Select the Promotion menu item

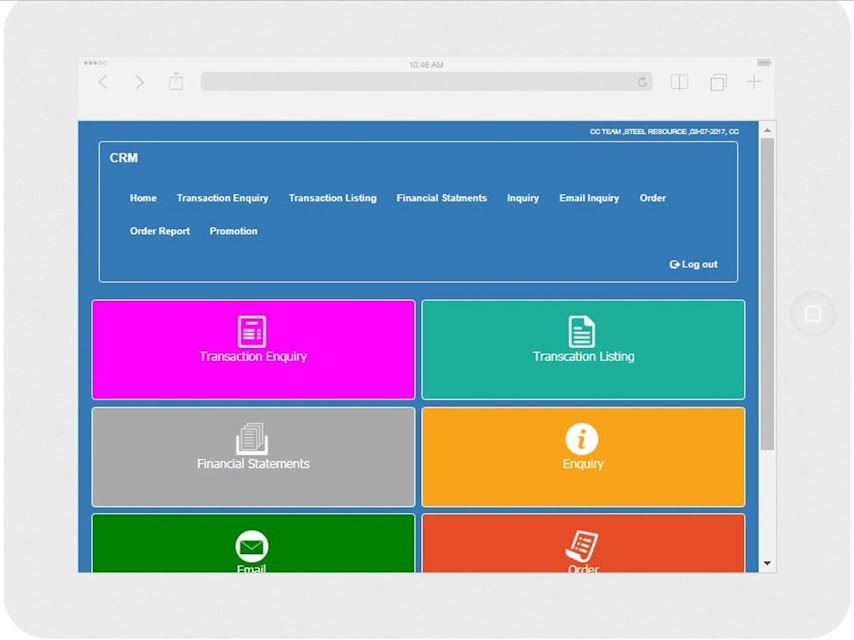pos(233,231)
